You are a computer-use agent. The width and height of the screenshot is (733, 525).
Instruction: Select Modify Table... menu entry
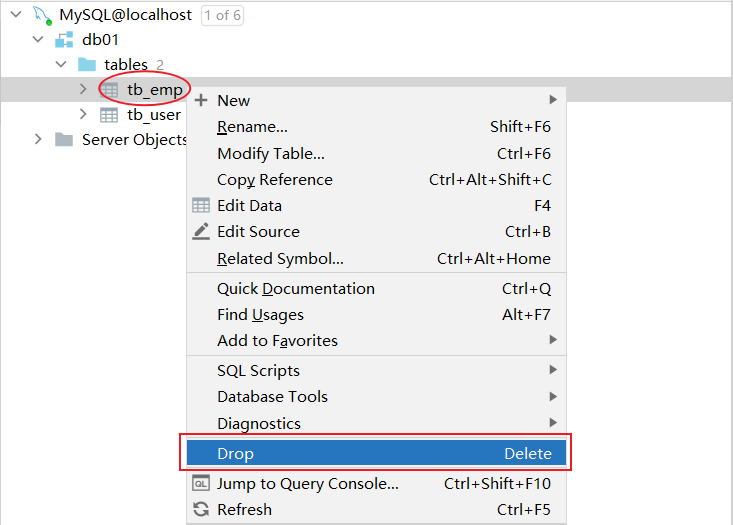click(271, 154)
